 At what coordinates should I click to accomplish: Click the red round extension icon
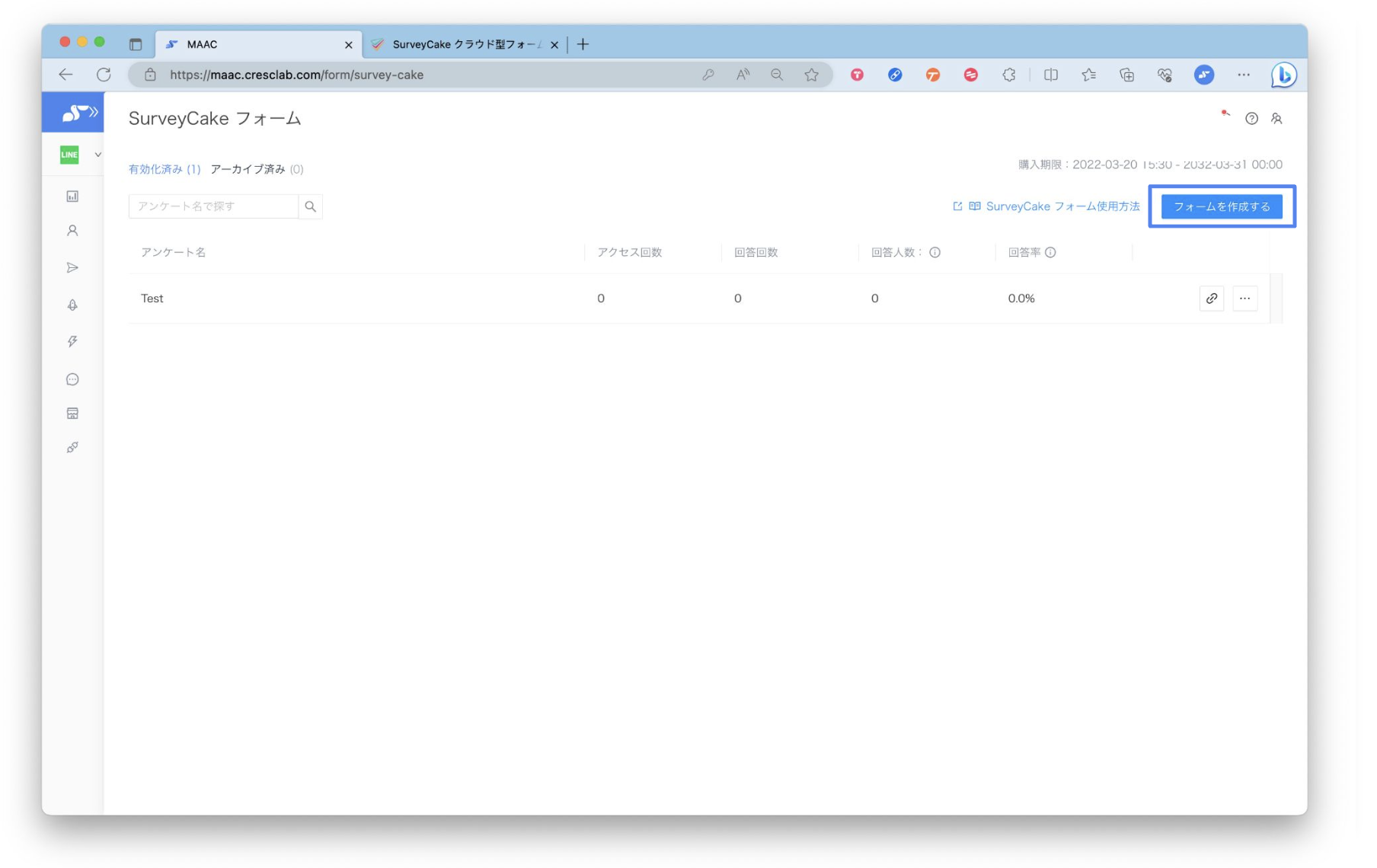971,75
